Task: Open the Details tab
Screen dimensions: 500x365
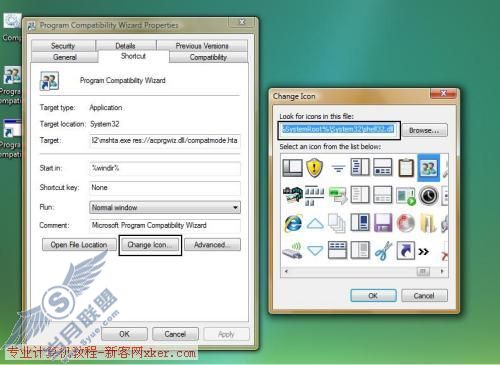Action: (126, 46)
